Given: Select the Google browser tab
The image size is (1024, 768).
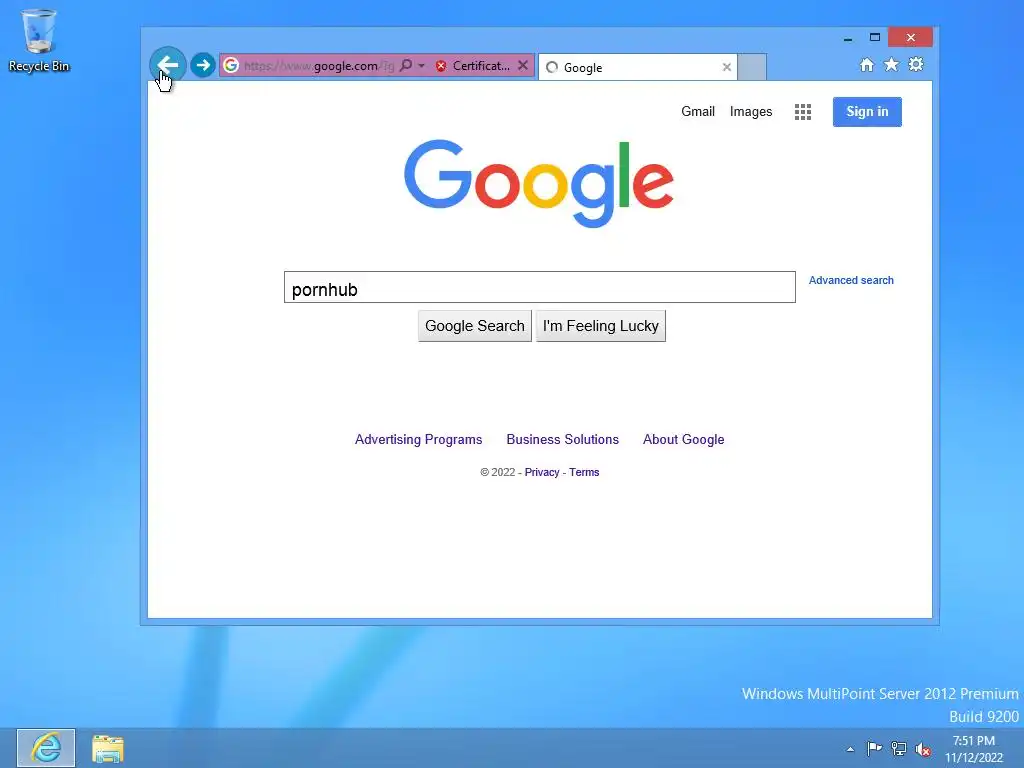Looking at the screenshot, I should coord(637,67).
